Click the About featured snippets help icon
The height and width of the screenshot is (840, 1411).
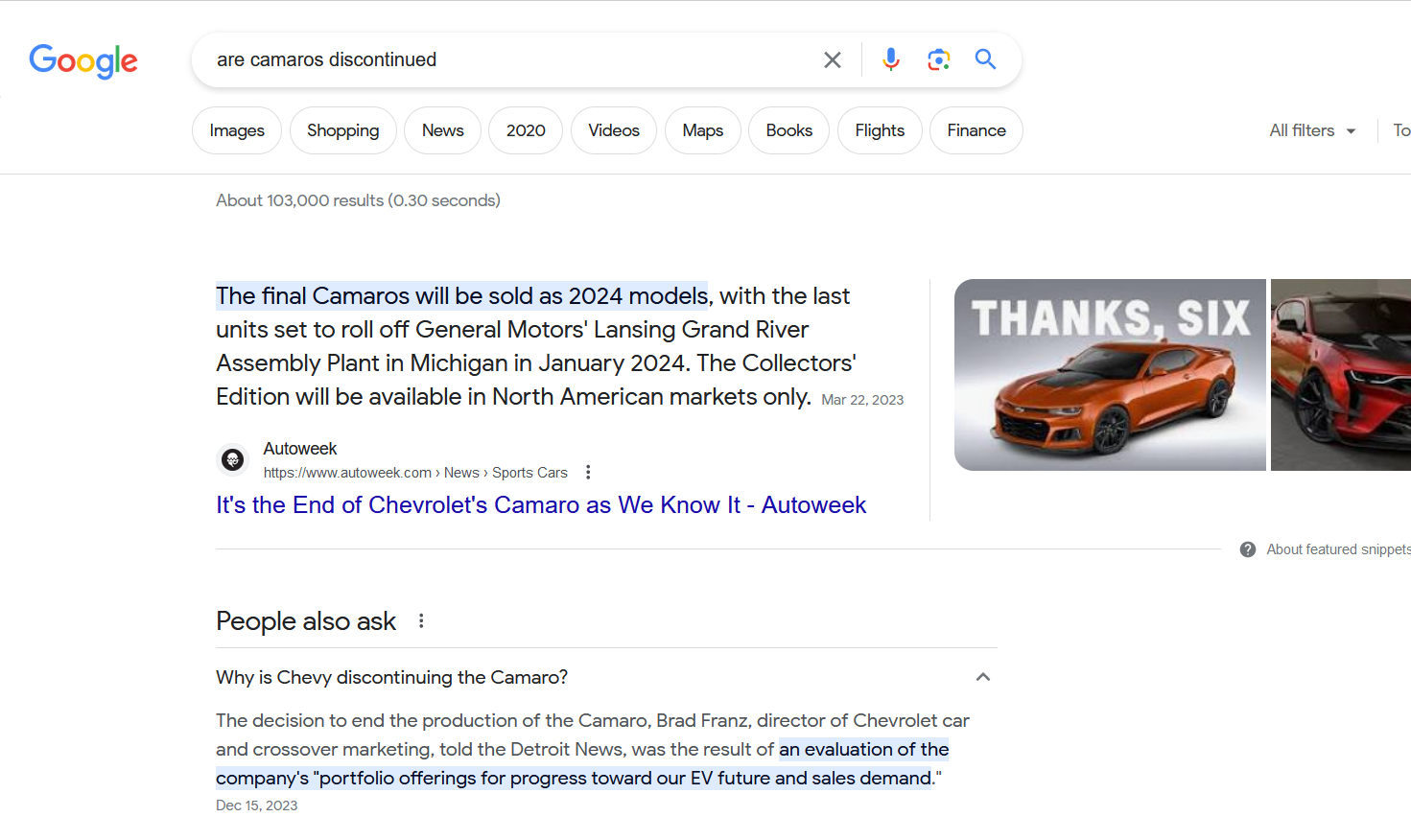click(x=1247, y=549)
